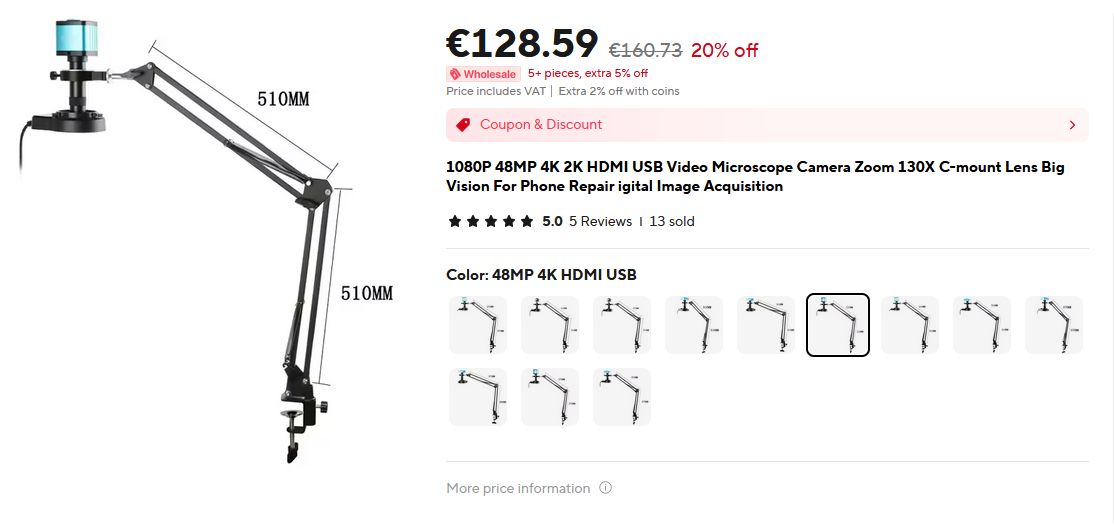Viewport: 1114px width, 526px height.
Task: Click the Wholesale tag badge
Action: tap(483, 74)
